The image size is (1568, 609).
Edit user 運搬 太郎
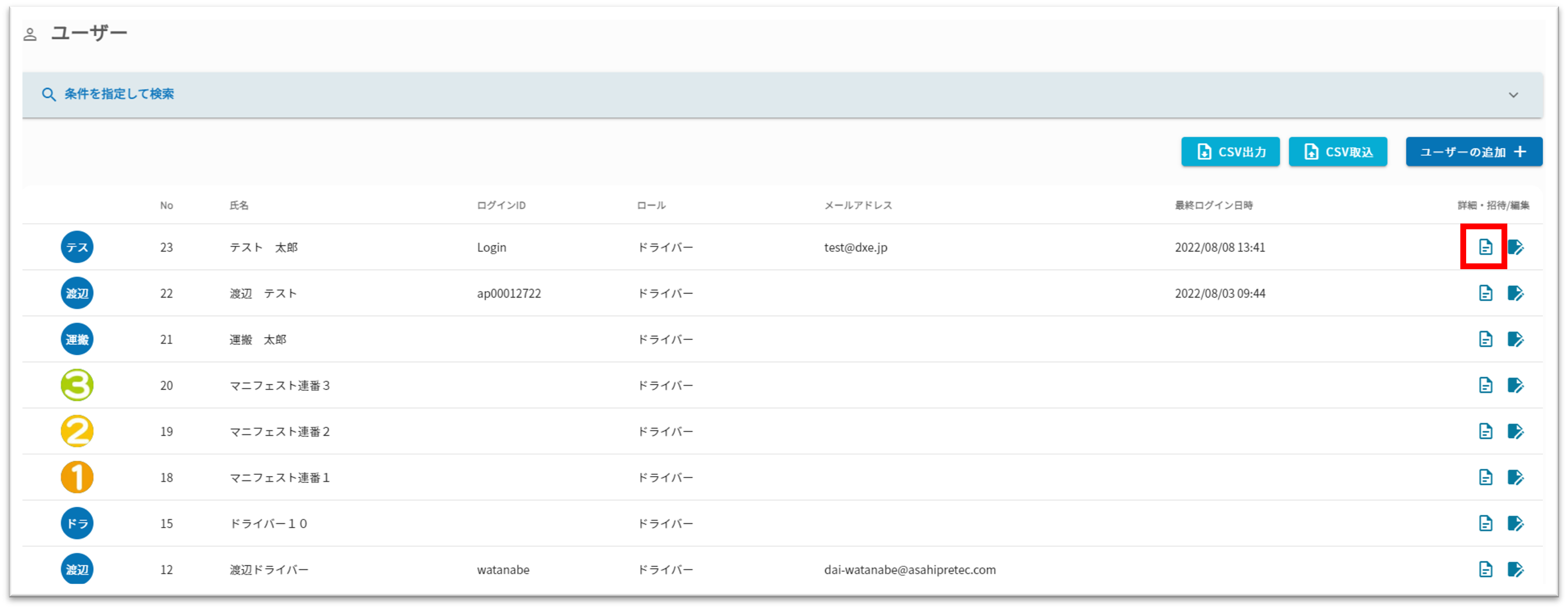(1516, 339)
